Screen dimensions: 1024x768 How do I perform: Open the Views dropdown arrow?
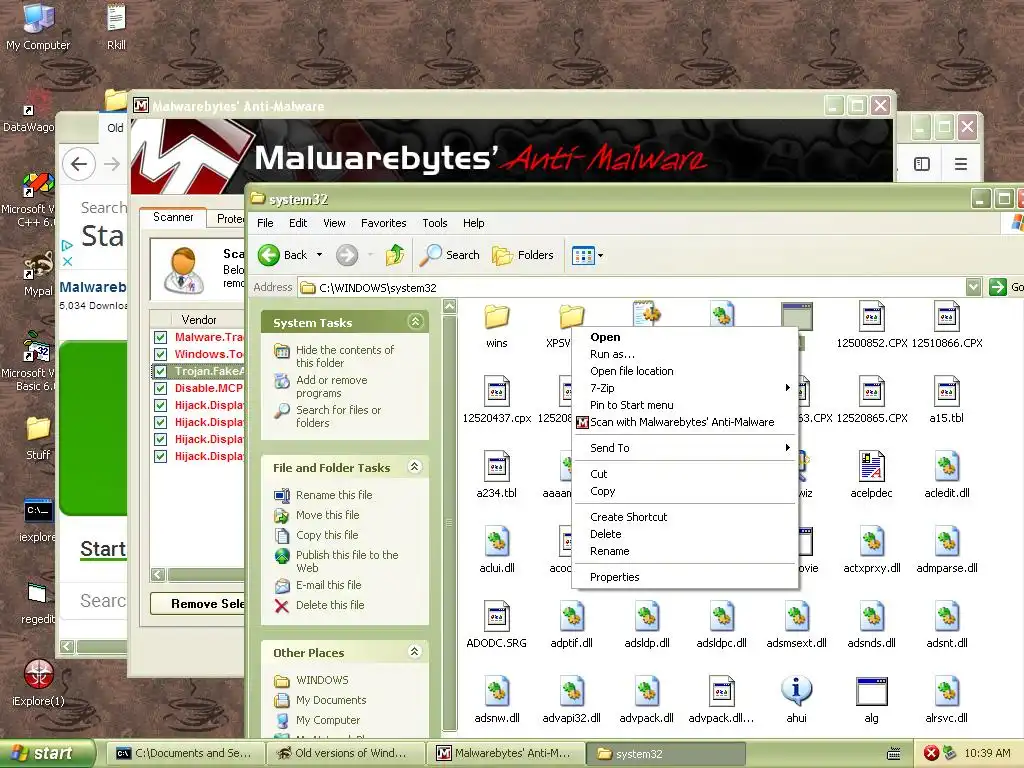[x=600, y=255]
